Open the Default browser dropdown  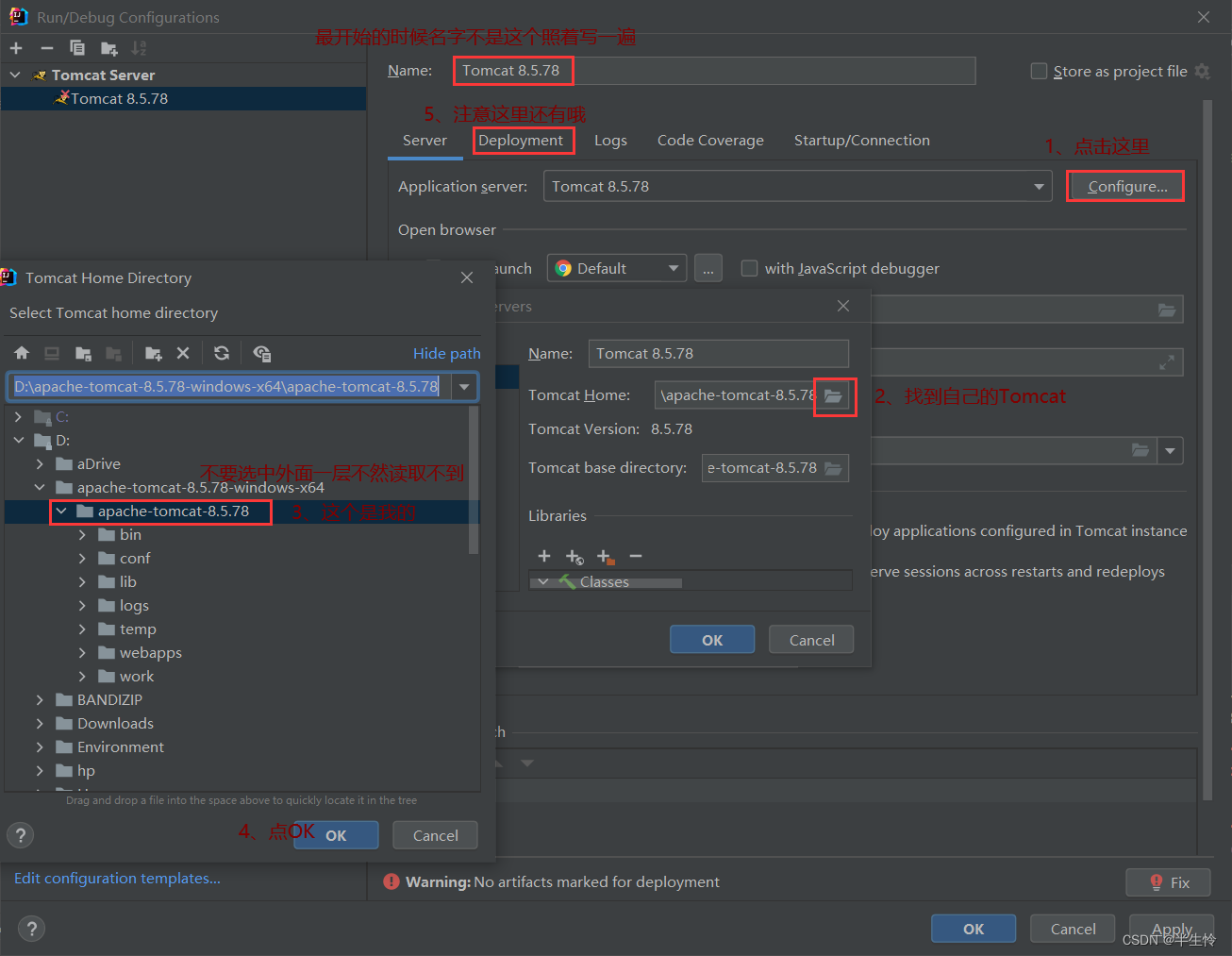tap(674, 268)
